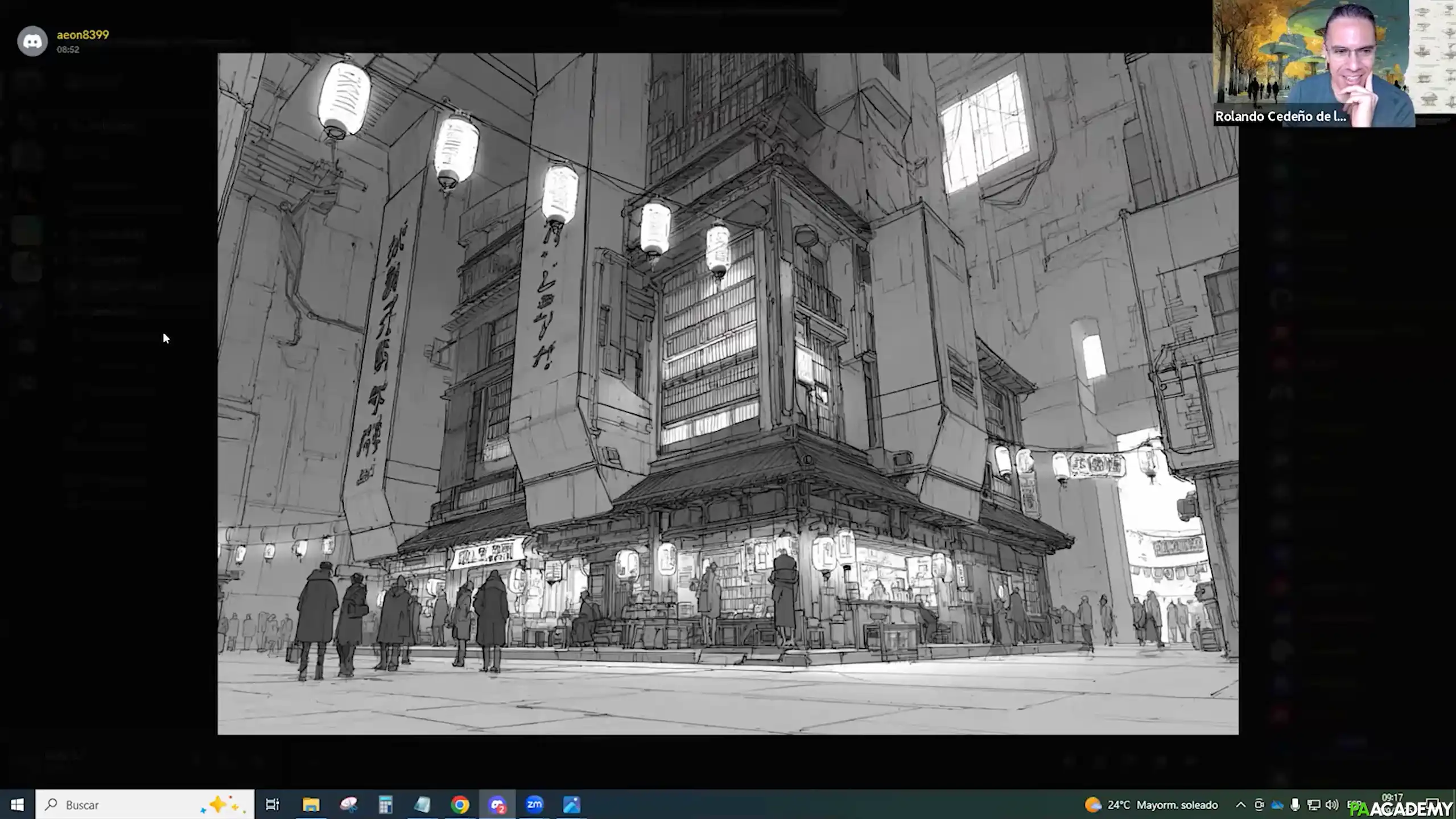Screen dimensions: 1456x819
Task: Click the Rolando Cedeño webcam thumbnail
Action: (1313, 63)
